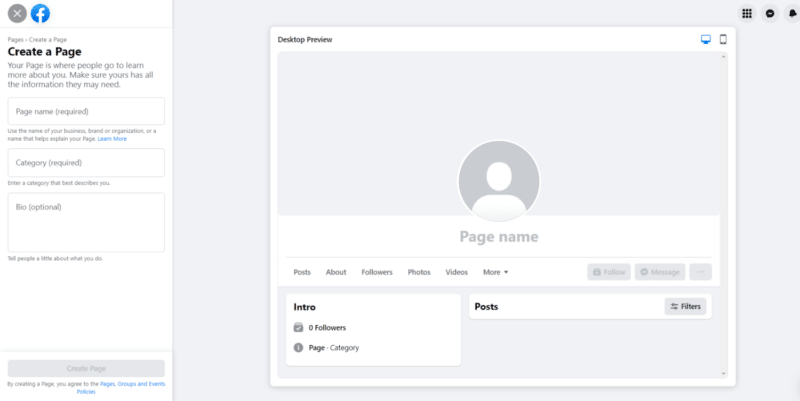Screen dimensions: 800x401
Task: Select the Posts tab in preview
Action: pyautogui.click(x=302, y=272)
